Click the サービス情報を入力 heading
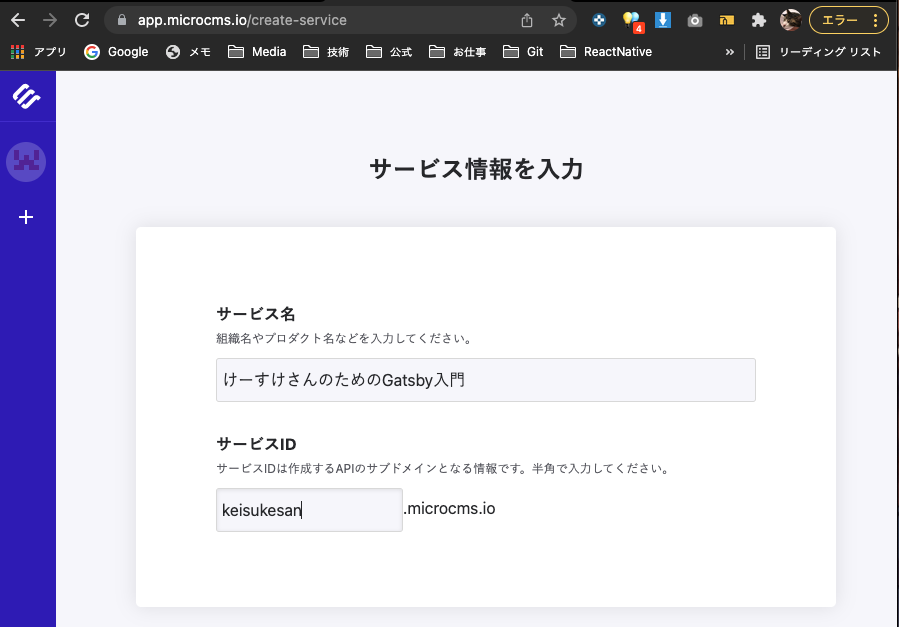 pyautogui.click(x=476, y=169)
